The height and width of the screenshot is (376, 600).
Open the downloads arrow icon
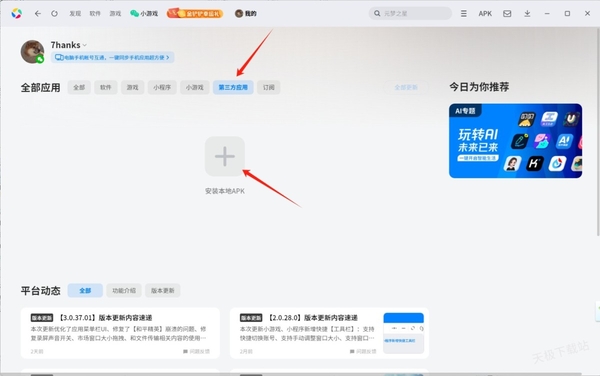point(527,13)
